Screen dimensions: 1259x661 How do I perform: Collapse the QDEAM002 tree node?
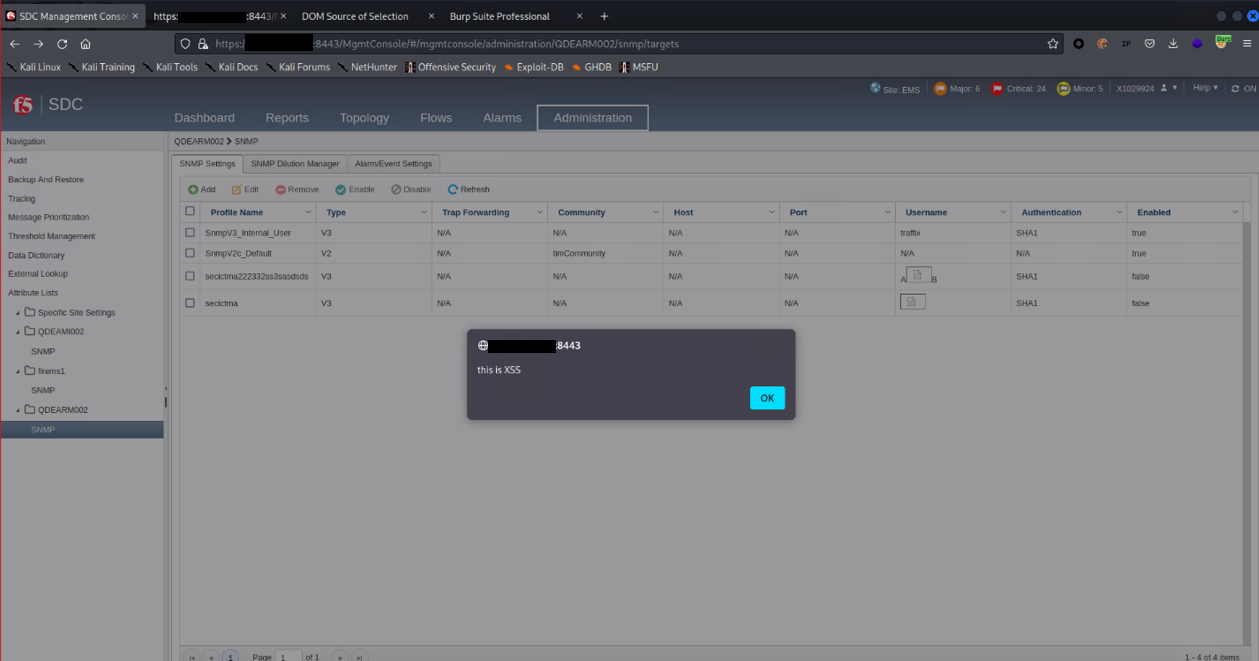[18, 332]
